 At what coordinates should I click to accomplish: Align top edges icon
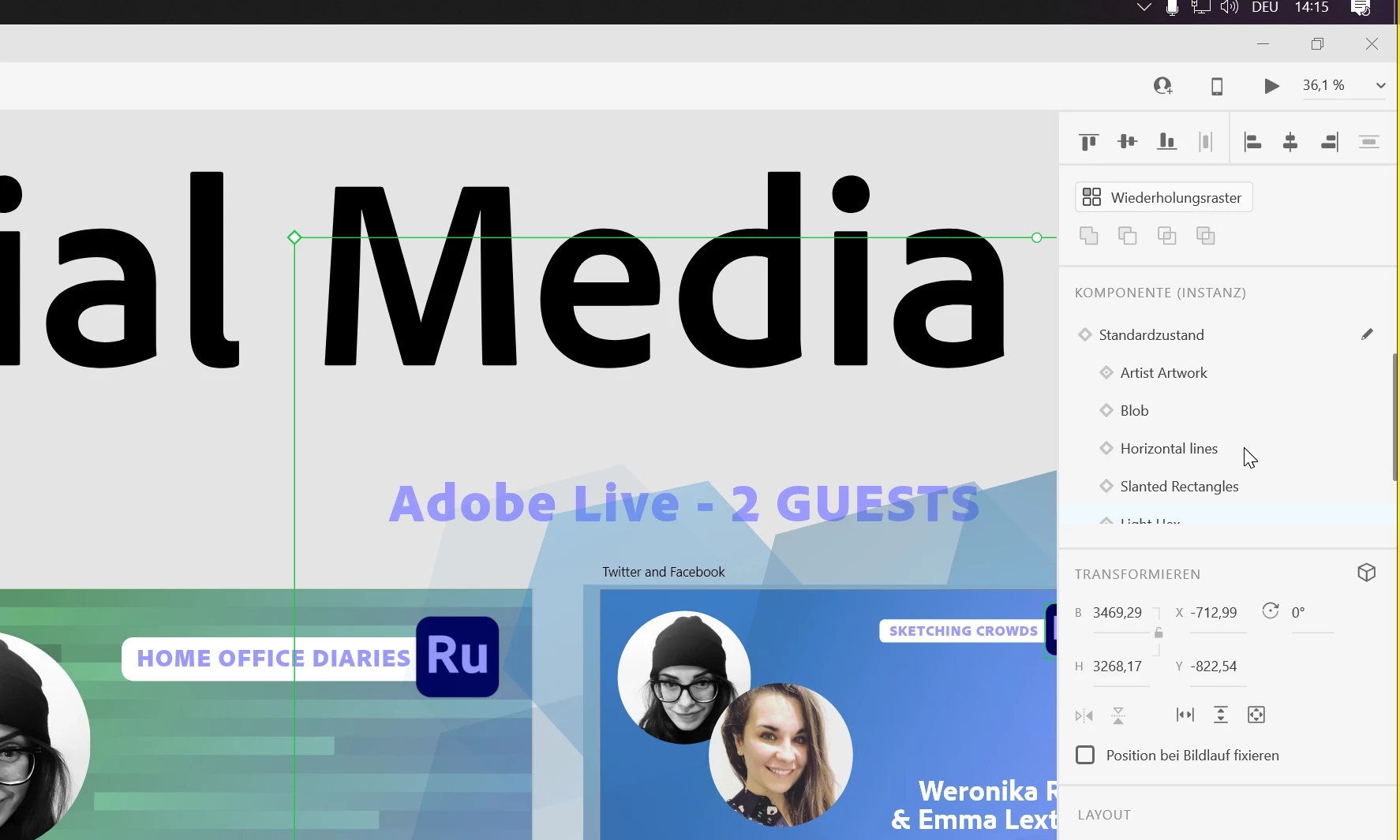coord(1089,142)
